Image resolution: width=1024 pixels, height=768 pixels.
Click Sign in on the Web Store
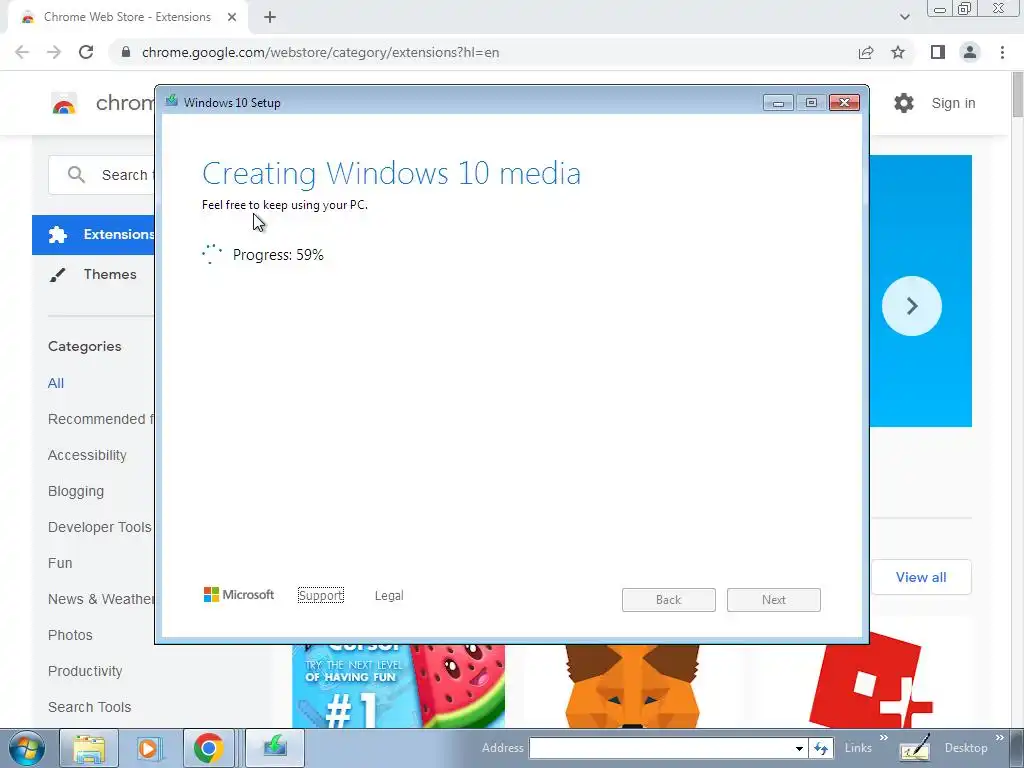tap(953, 103)
